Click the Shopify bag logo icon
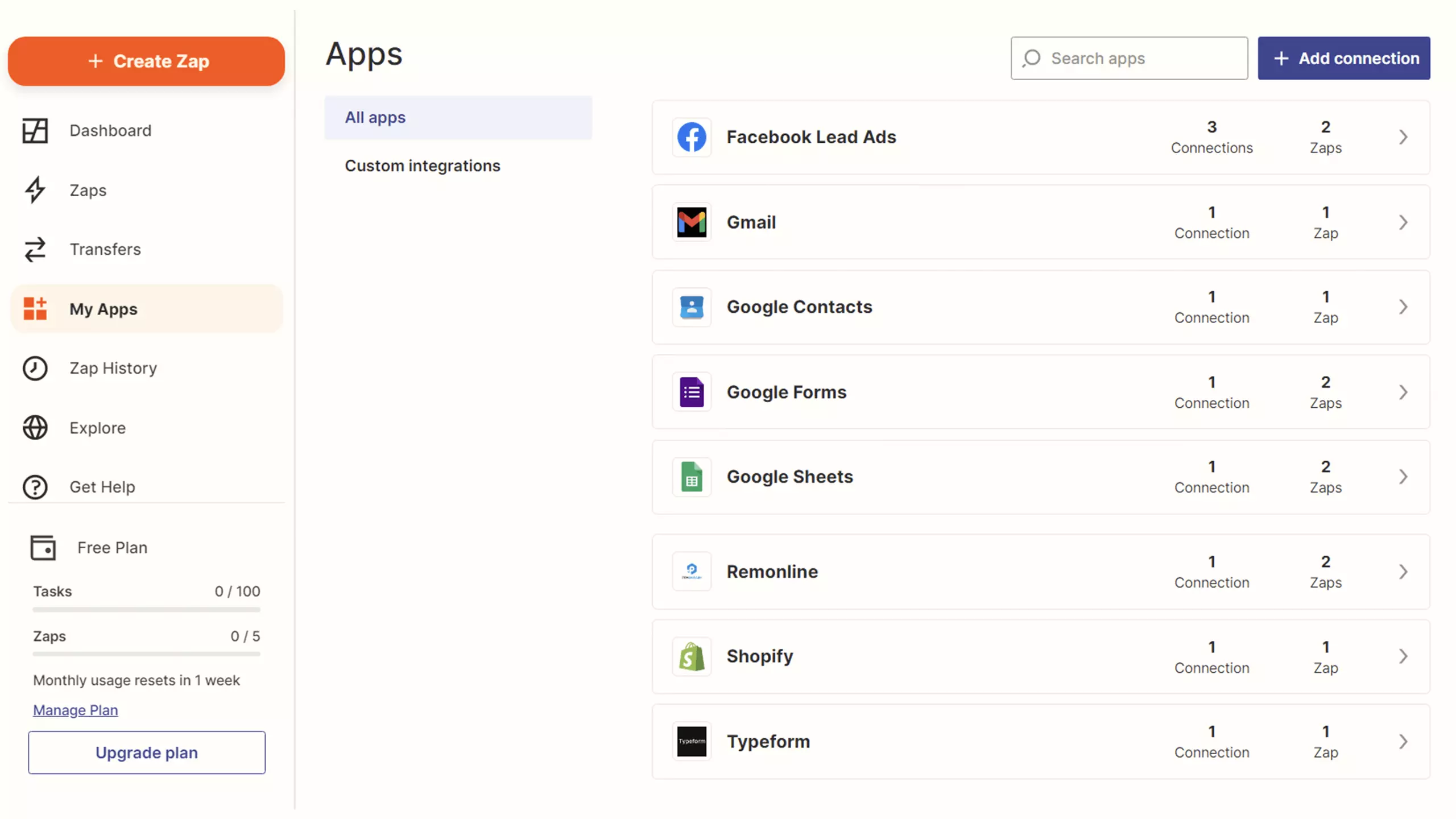 point(692,656)
